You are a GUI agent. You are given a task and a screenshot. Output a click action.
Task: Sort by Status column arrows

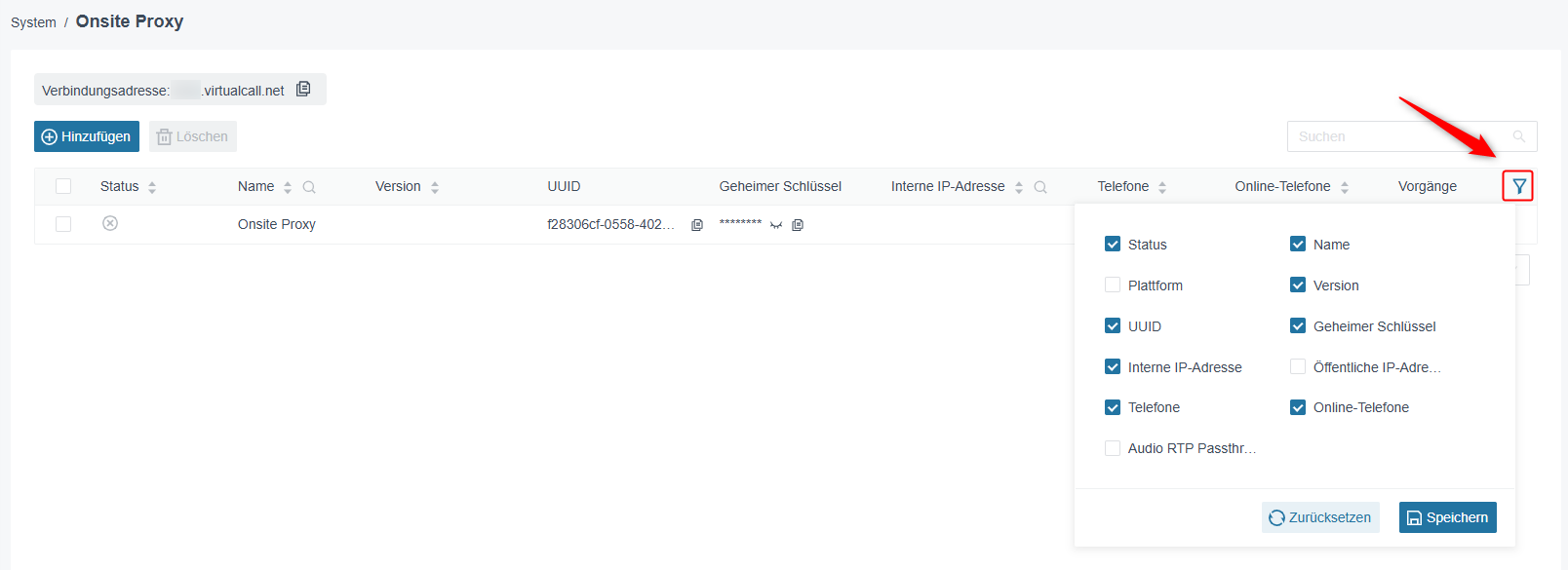152,187
